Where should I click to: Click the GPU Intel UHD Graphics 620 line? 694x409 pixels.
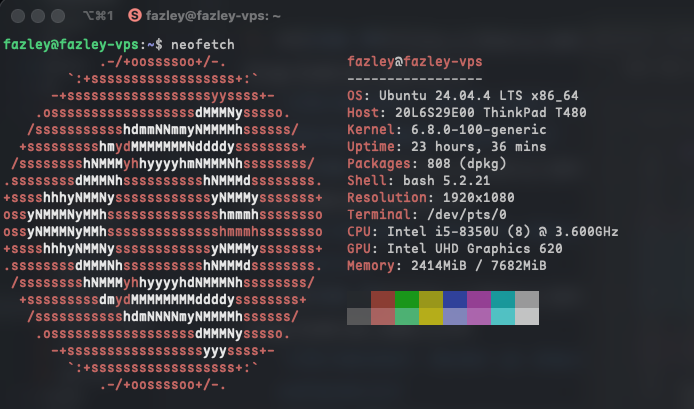pos(455,249)
